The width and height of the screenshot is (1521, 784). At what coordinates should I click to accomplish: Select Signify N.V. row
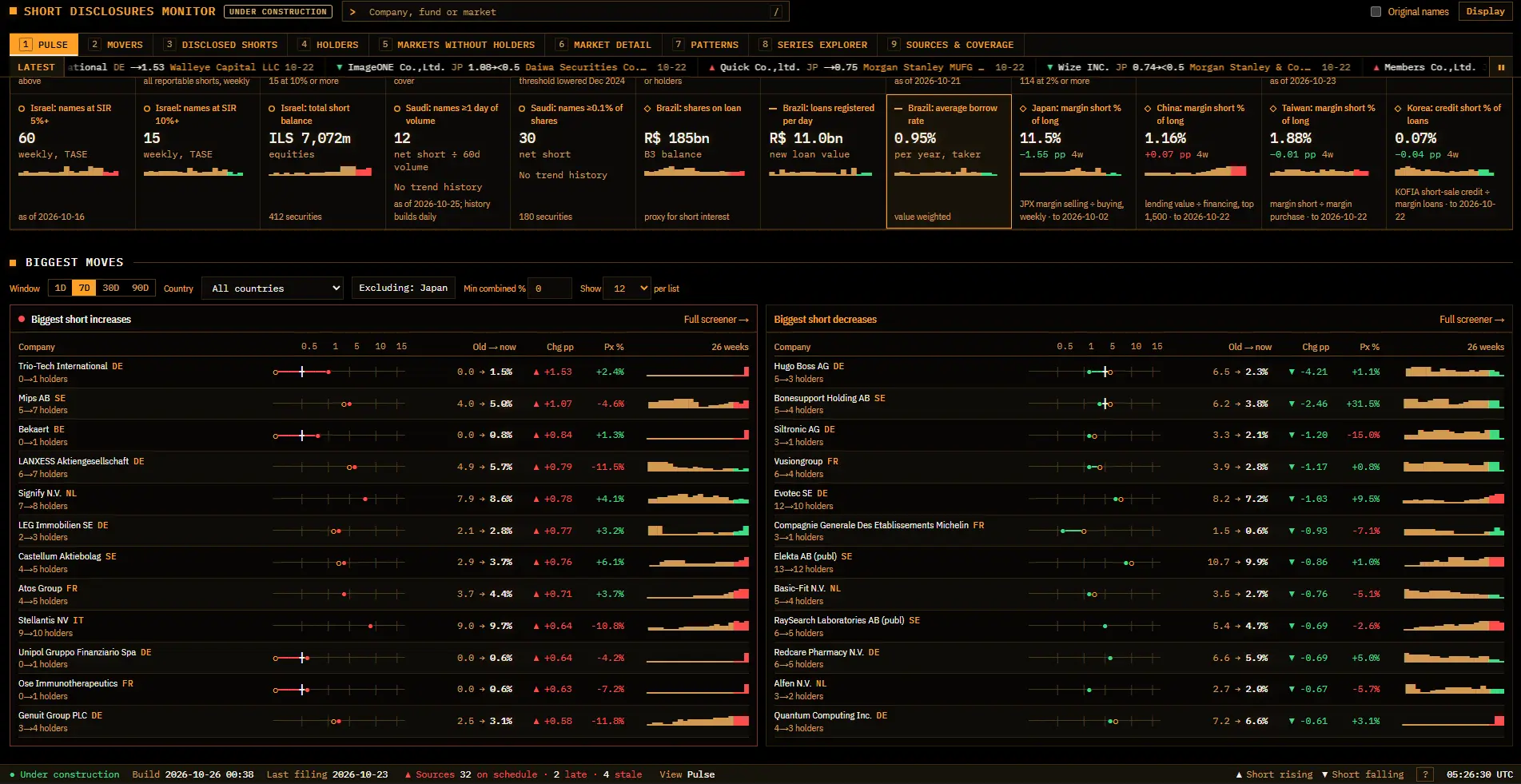384,499
